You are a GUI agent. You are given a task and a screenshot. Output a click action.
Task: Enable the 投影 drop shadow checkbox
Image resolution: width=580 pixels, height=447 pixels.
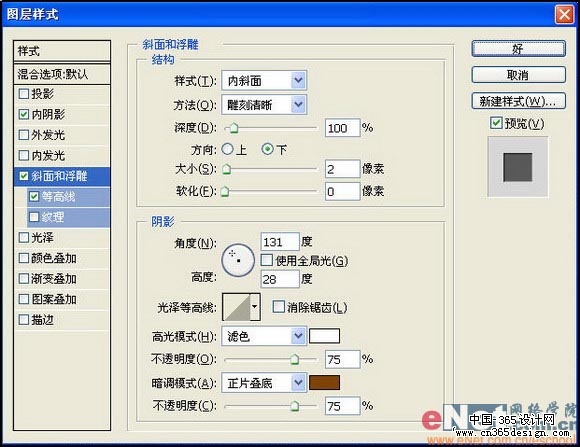coord(23,94)
